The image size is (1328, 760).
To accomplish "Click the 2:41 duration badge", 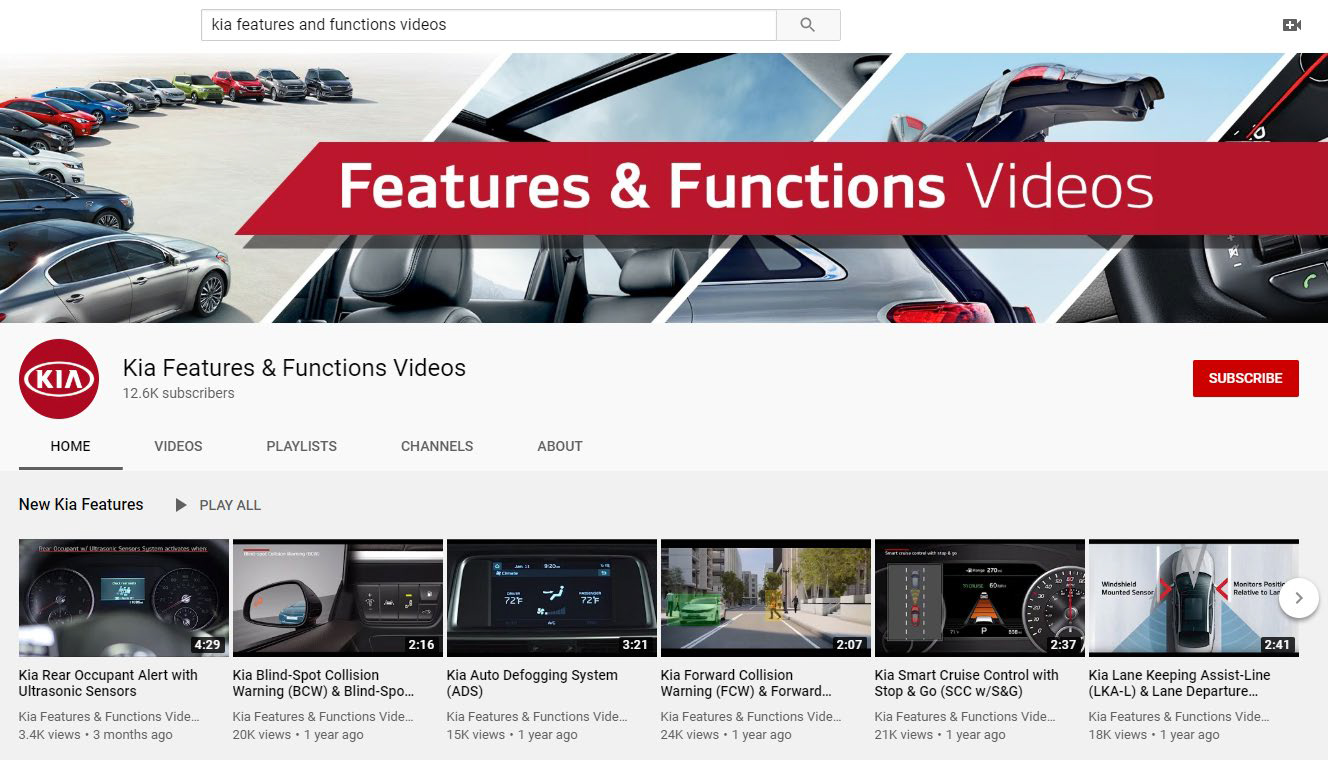I will [x=1277, y=645].
